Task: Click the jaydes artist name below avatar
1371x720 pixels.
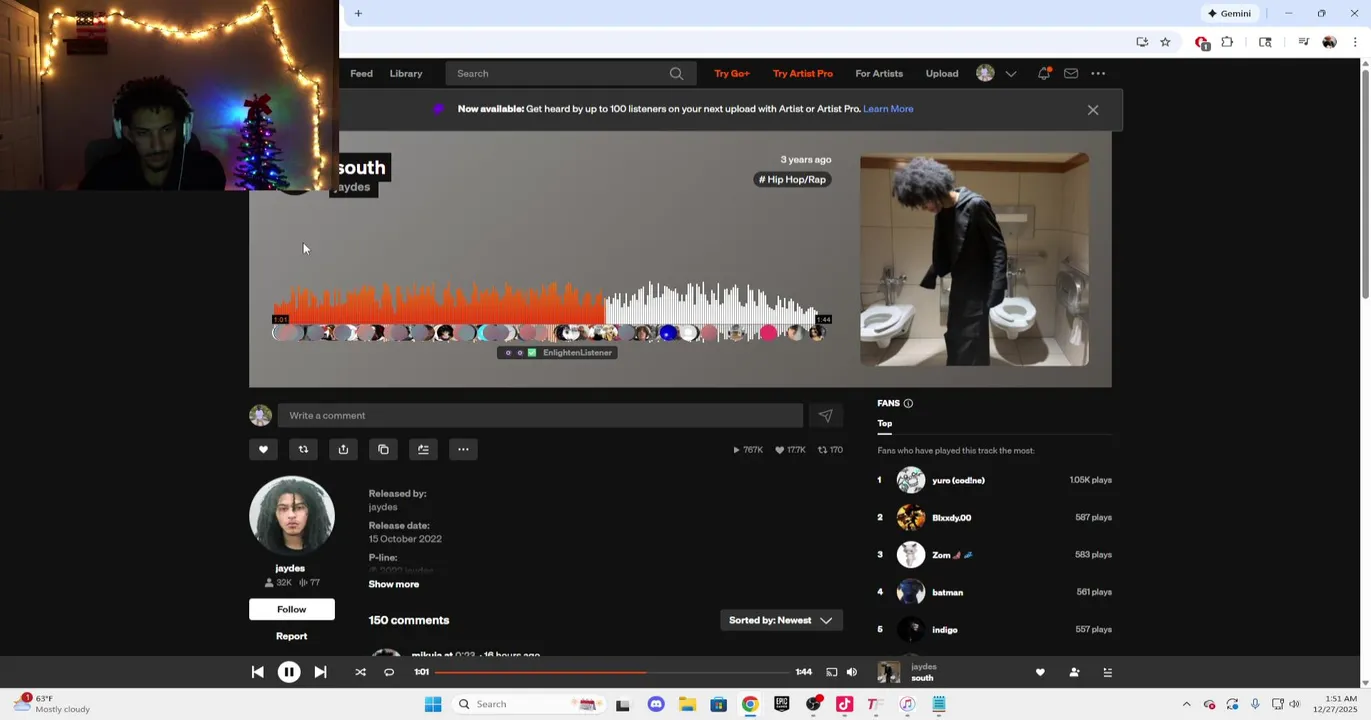Action: pyautogui.click(x=290, y=568)
